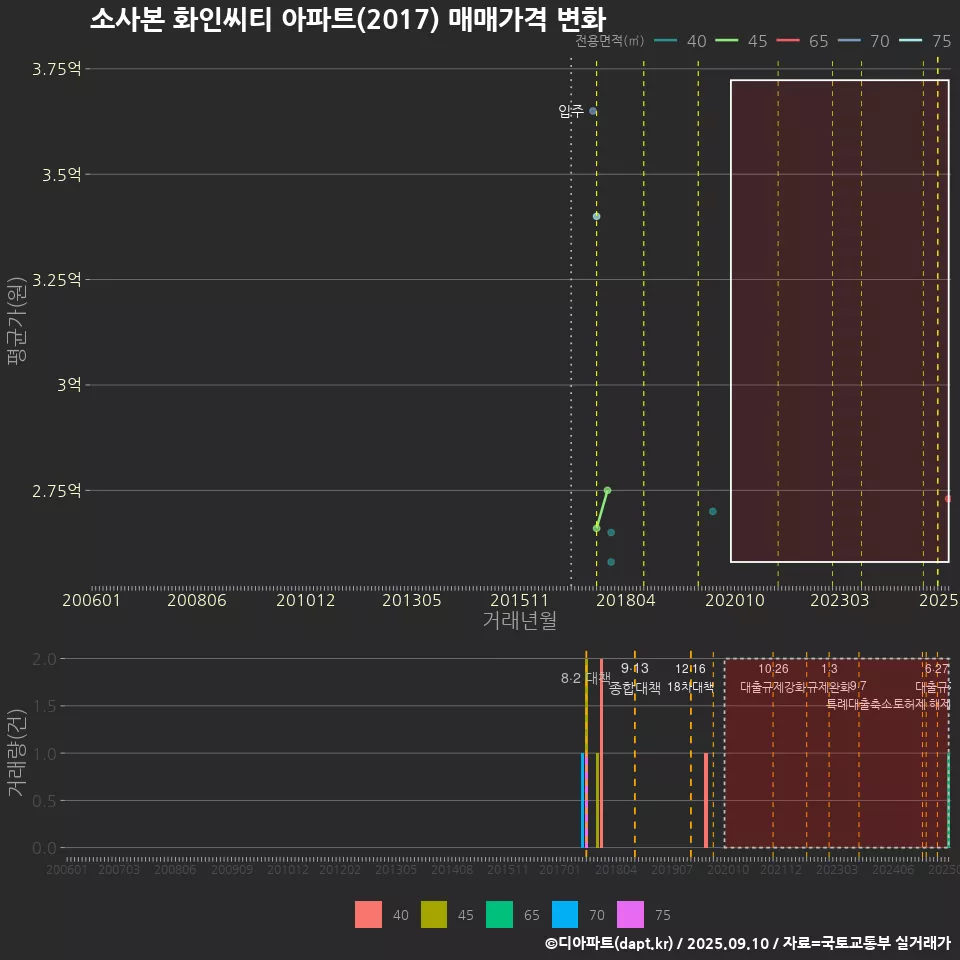Click the green 65 swatch in bottom legend
The width and height of the screenshot is (960, 960).
499,915
